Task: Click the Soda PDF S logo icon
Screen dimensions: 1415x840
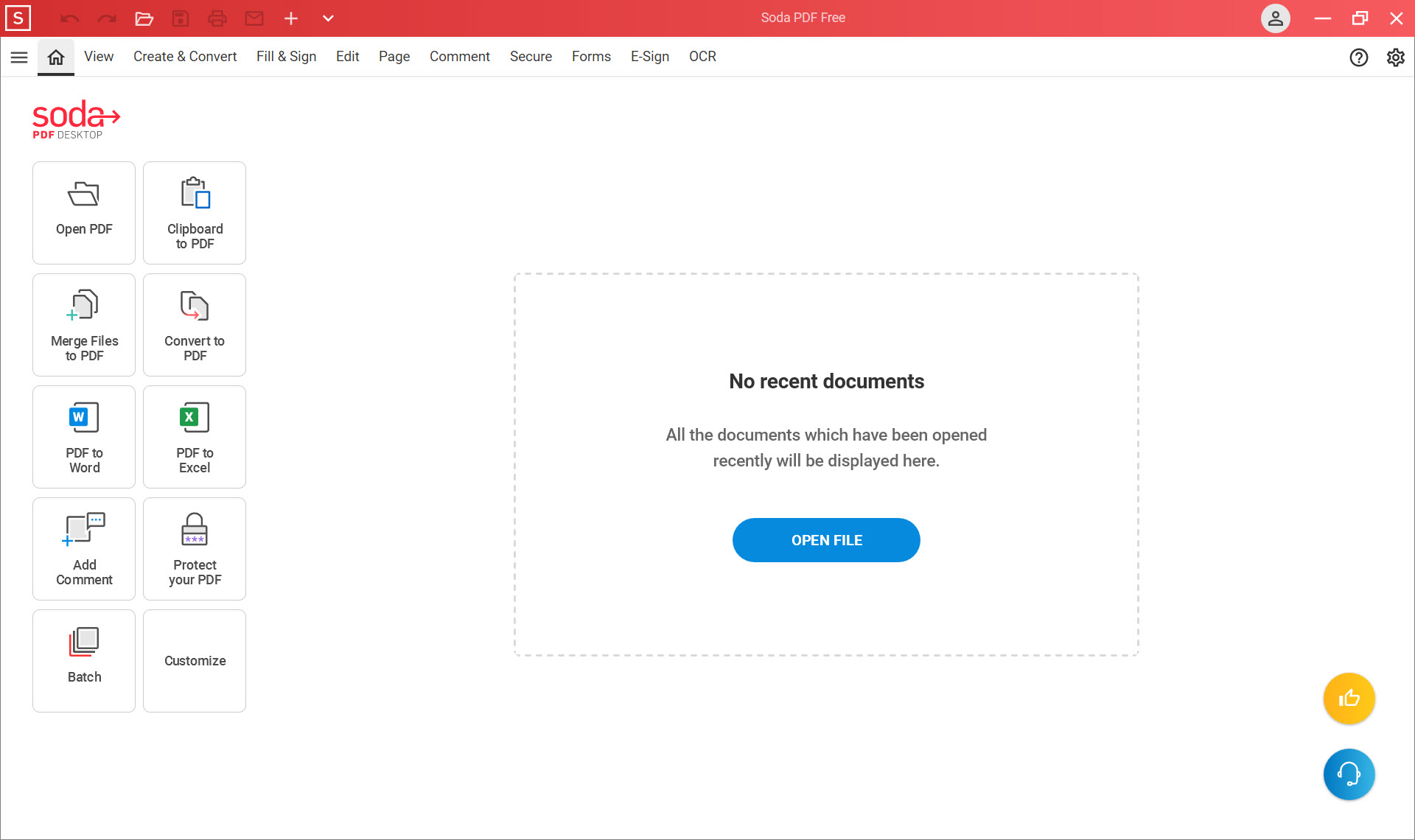Action: tap(18, 18)
